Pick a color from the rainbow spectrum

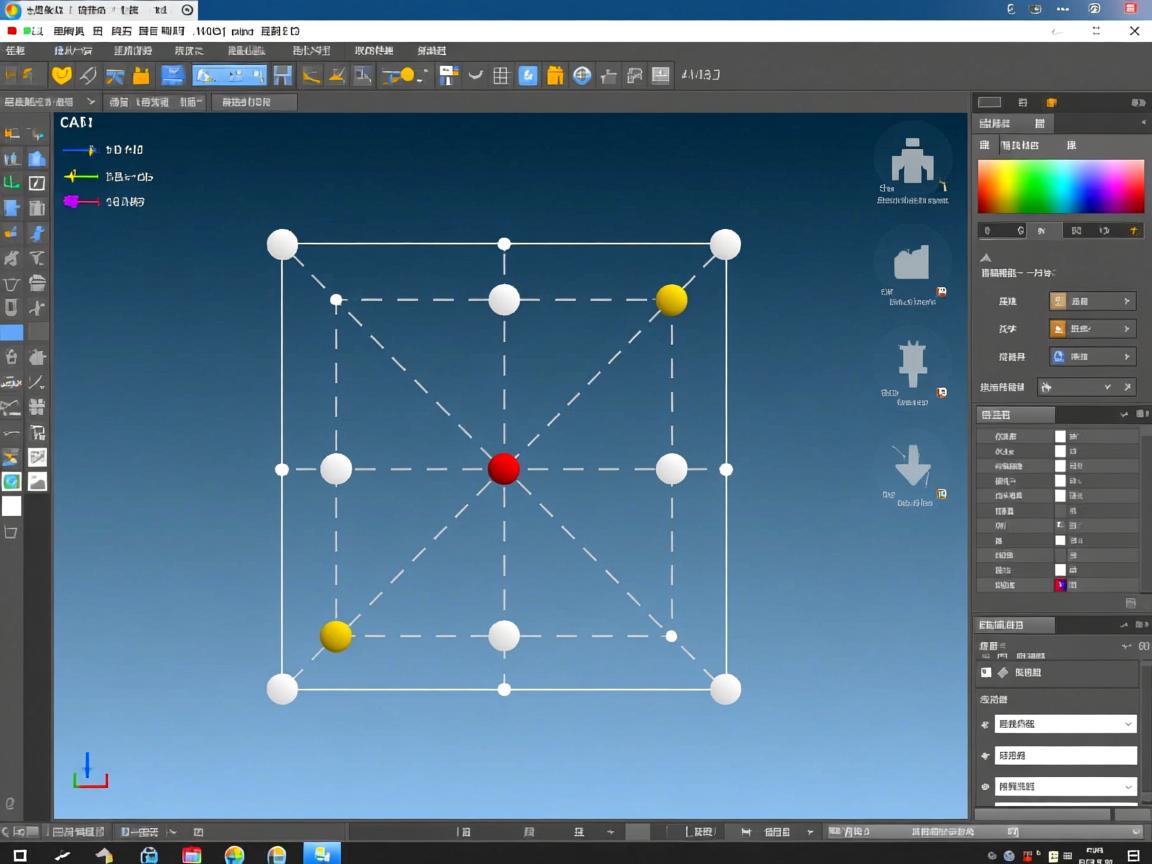pyautogui.click(x=1060, y=187)
